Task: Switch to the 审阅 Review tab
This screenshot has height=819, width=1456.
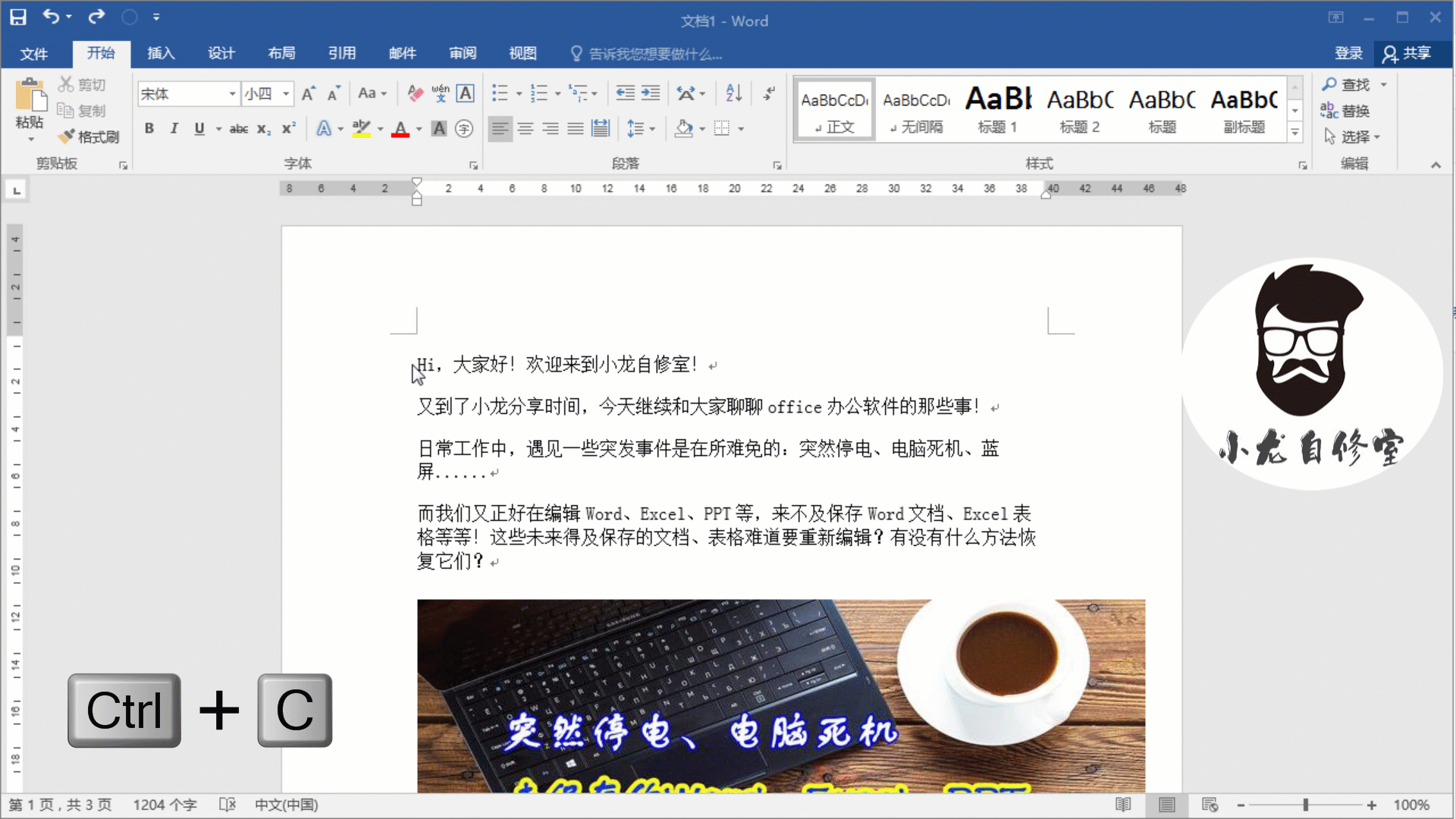Action: click(x=463, y=53)
